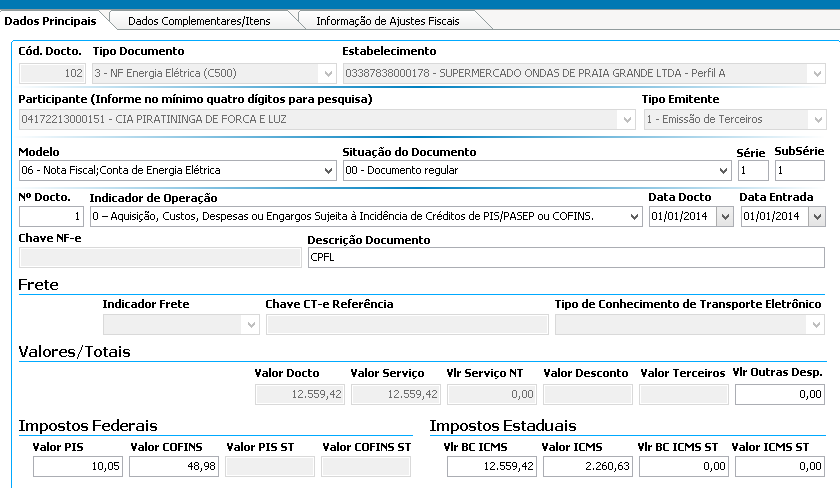Click the Série input field
Image resolution: width=840 pixels, height=488 pixels.
[752, 171]
